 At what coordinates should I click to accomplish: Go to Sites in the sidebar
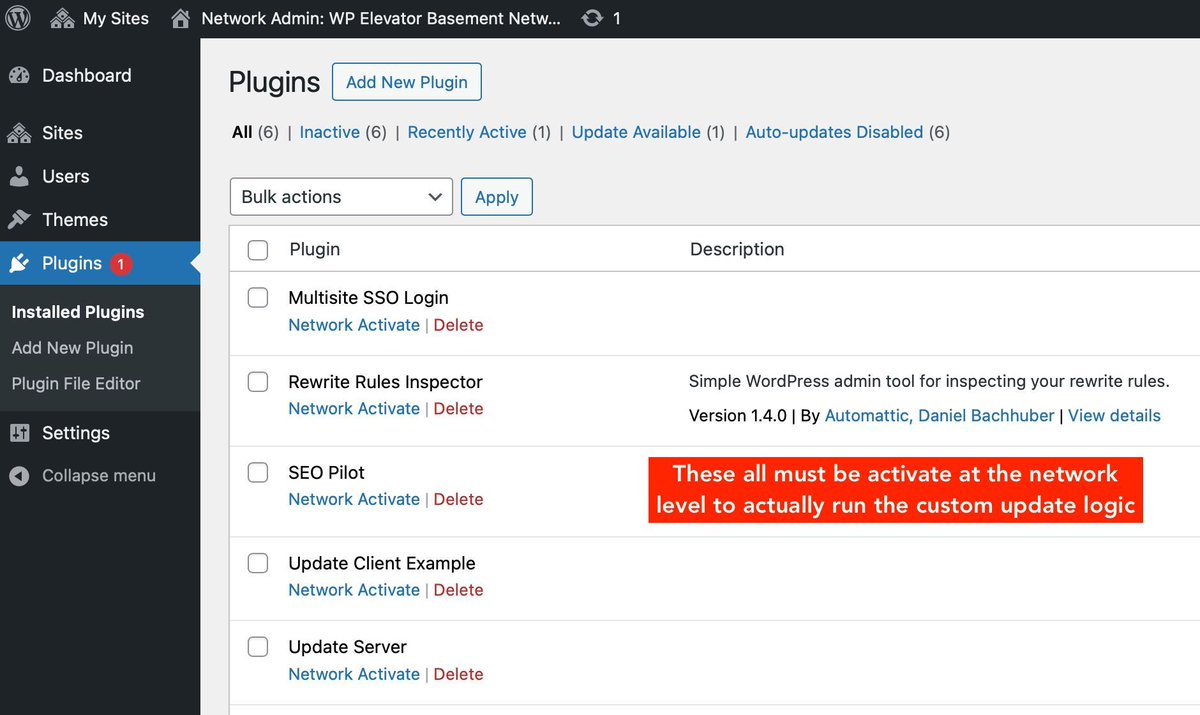tap(62, 133)
